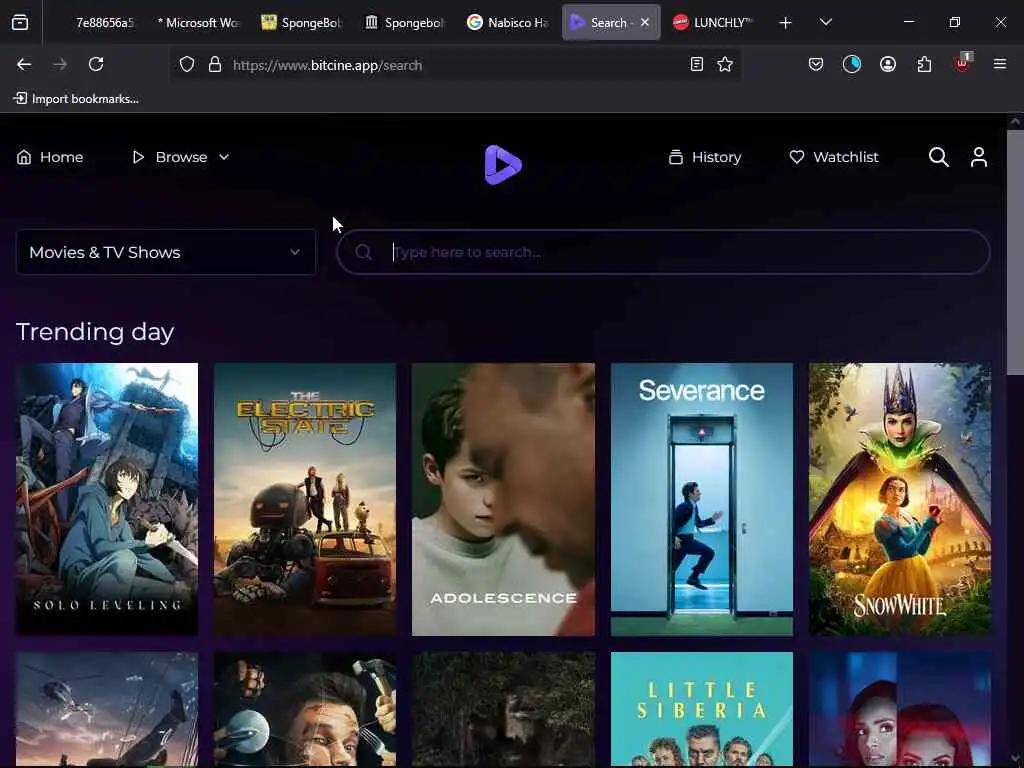Click the Trending day heading
Viewport: 1024px width, 768px height.
[95, 332]
